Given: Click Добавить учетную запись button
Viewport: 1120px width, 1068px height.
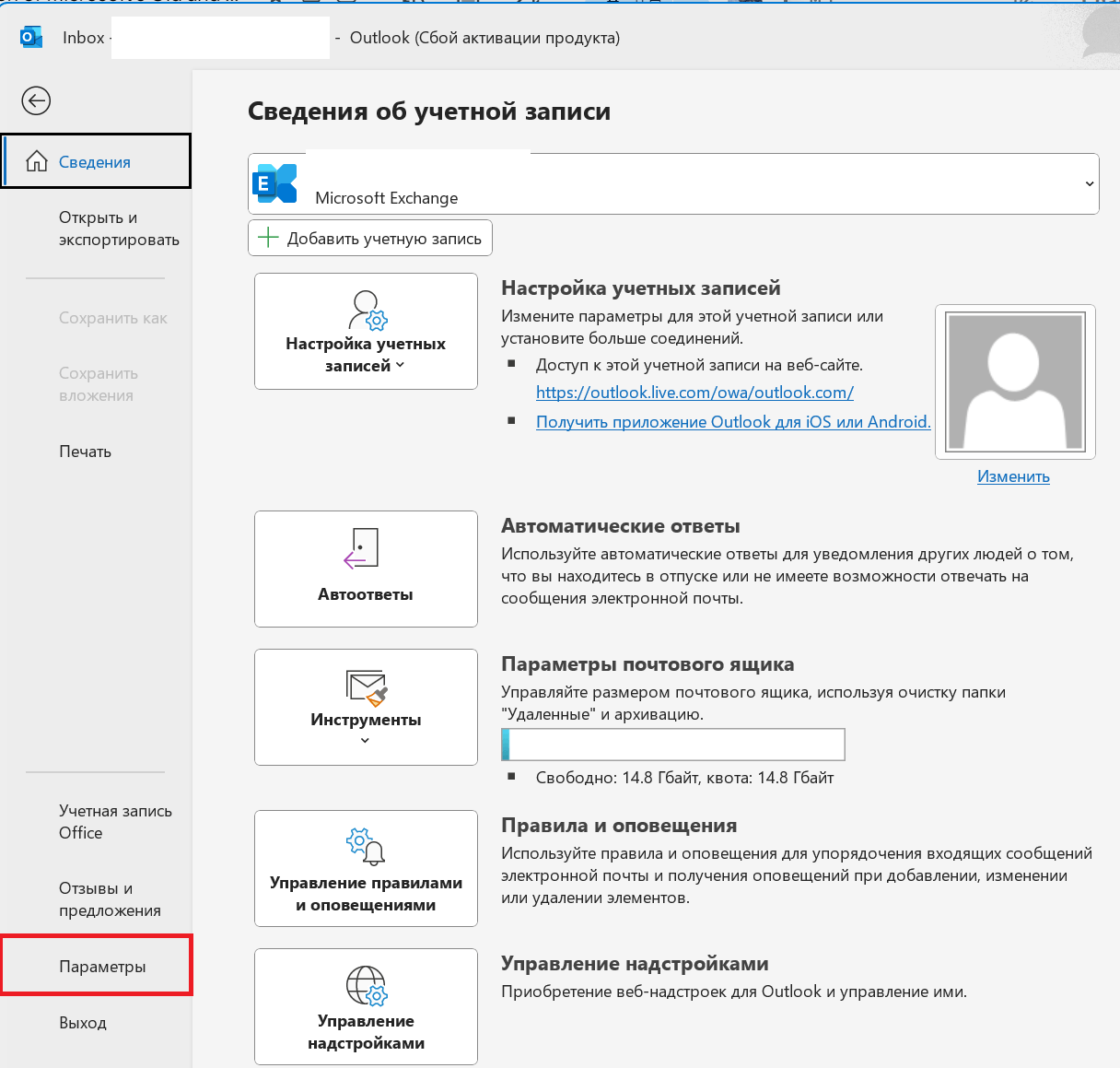Looking at the screenshot, I should (x=369, y=238).
